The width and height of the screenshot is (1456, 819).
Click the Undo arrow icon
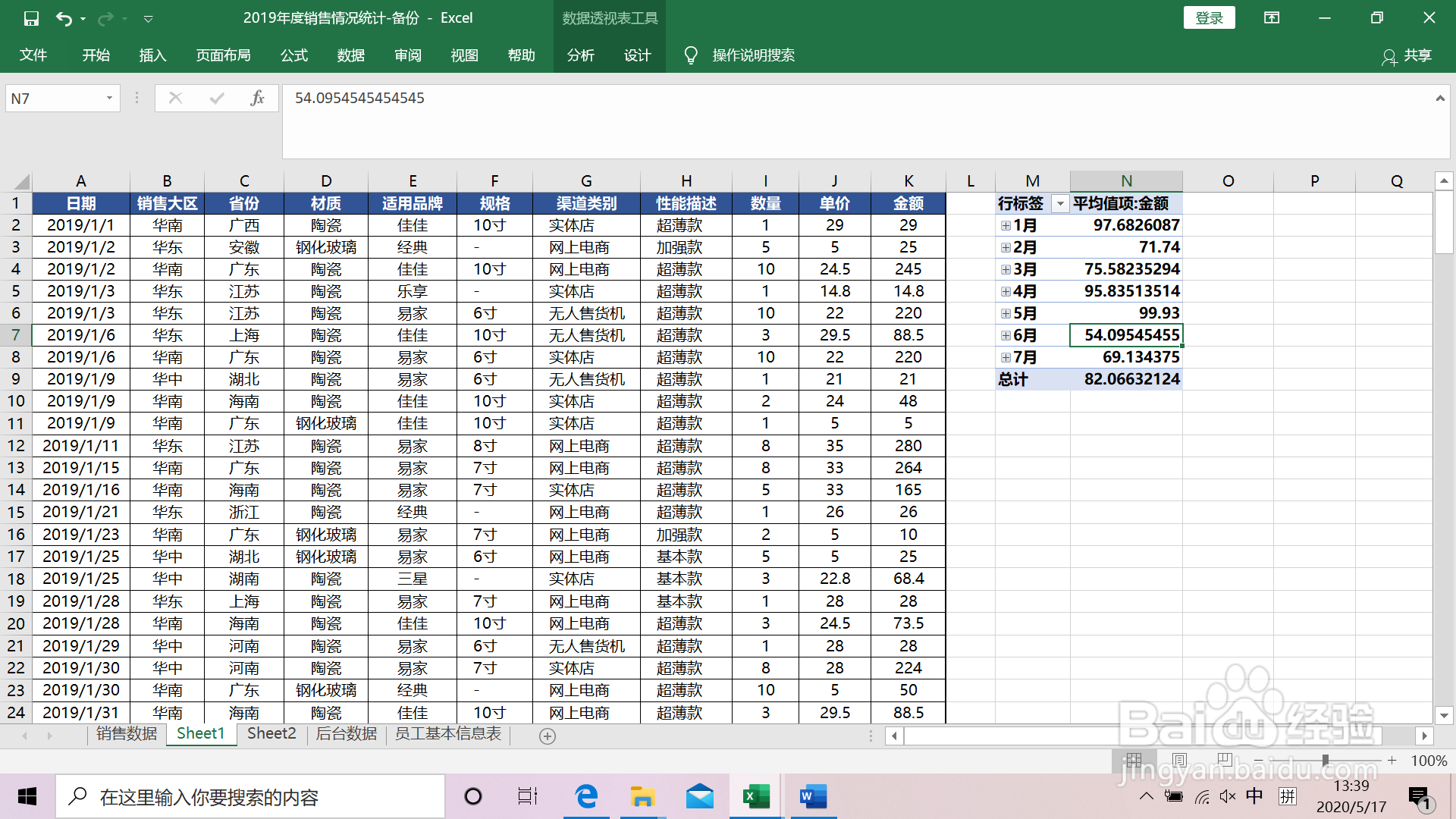tap(64, 18)
